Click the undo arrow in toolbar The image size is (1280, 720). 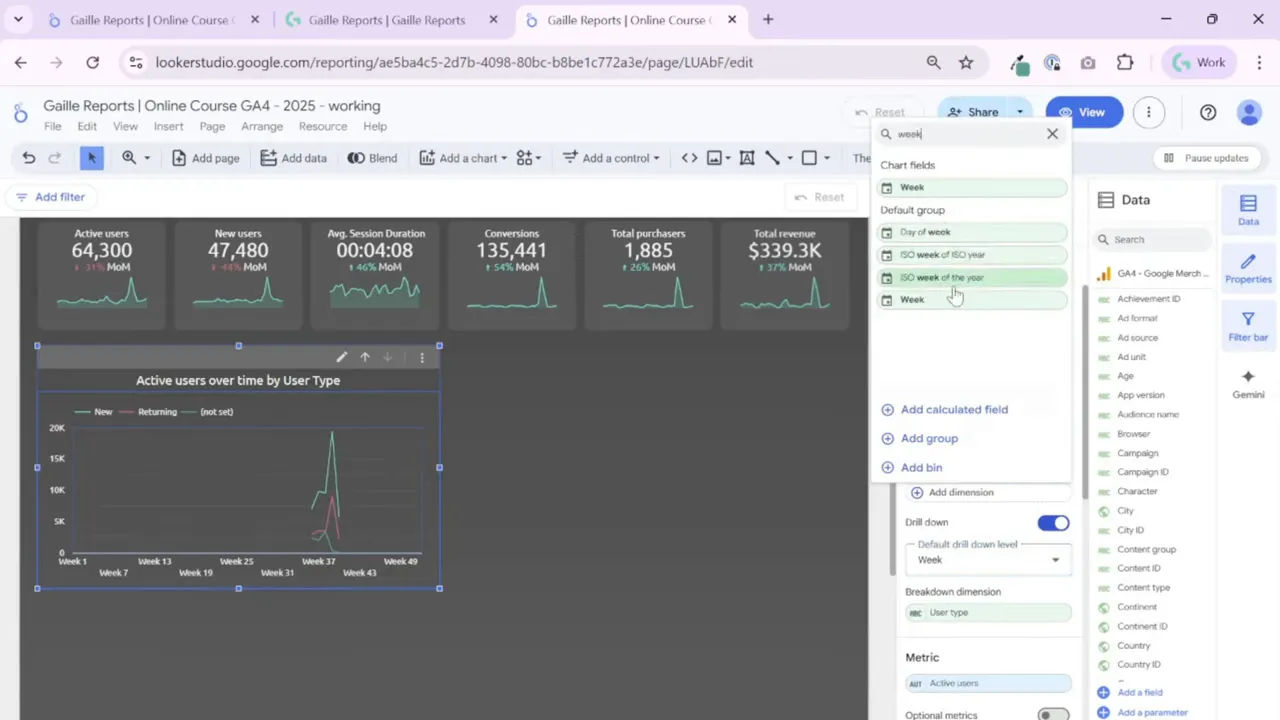(29, 158)
